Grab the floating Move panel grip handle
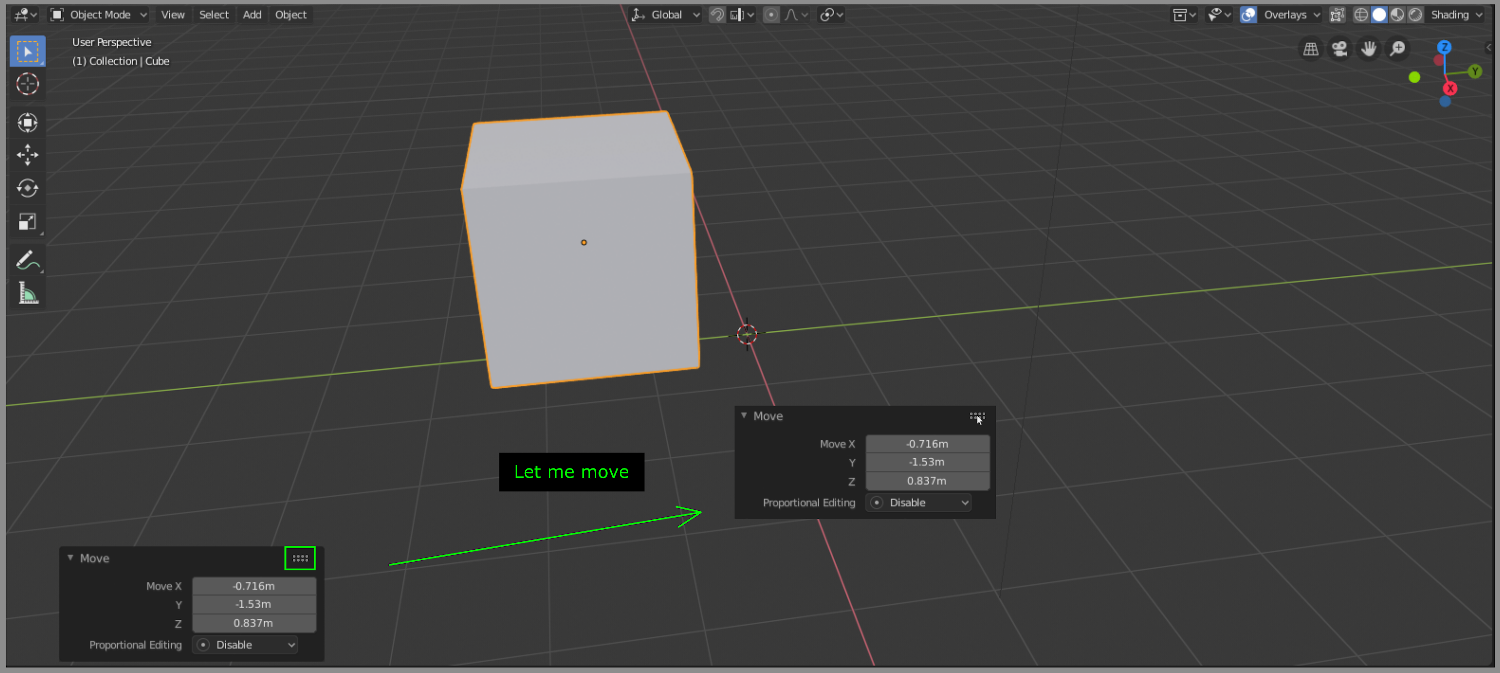The width and height of the screenshot is (1500, 673). (x=977, y=416)
